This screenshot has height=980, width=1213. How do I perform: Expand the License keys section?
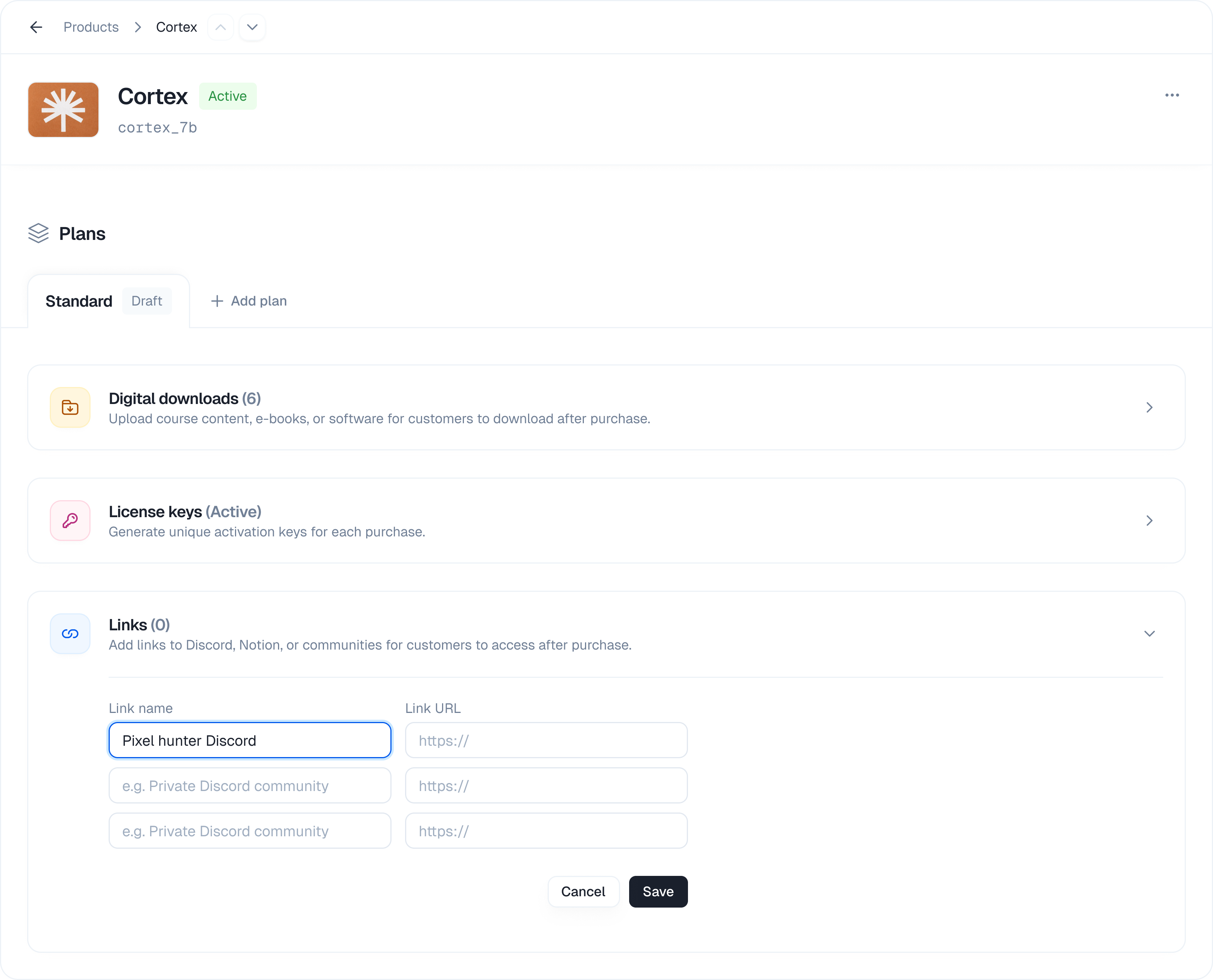tap(1149, 520)
